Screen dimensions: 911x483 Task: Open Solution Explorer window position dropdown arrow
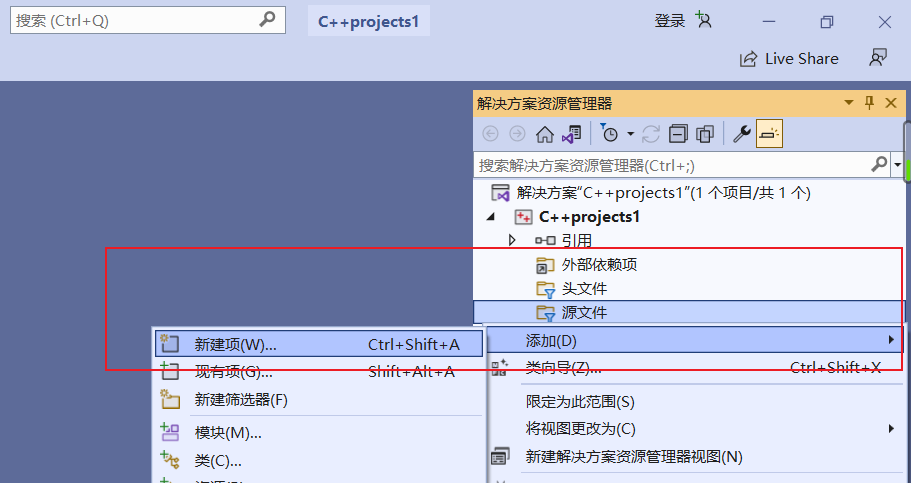pyautogui.click(x=849, y=103)
